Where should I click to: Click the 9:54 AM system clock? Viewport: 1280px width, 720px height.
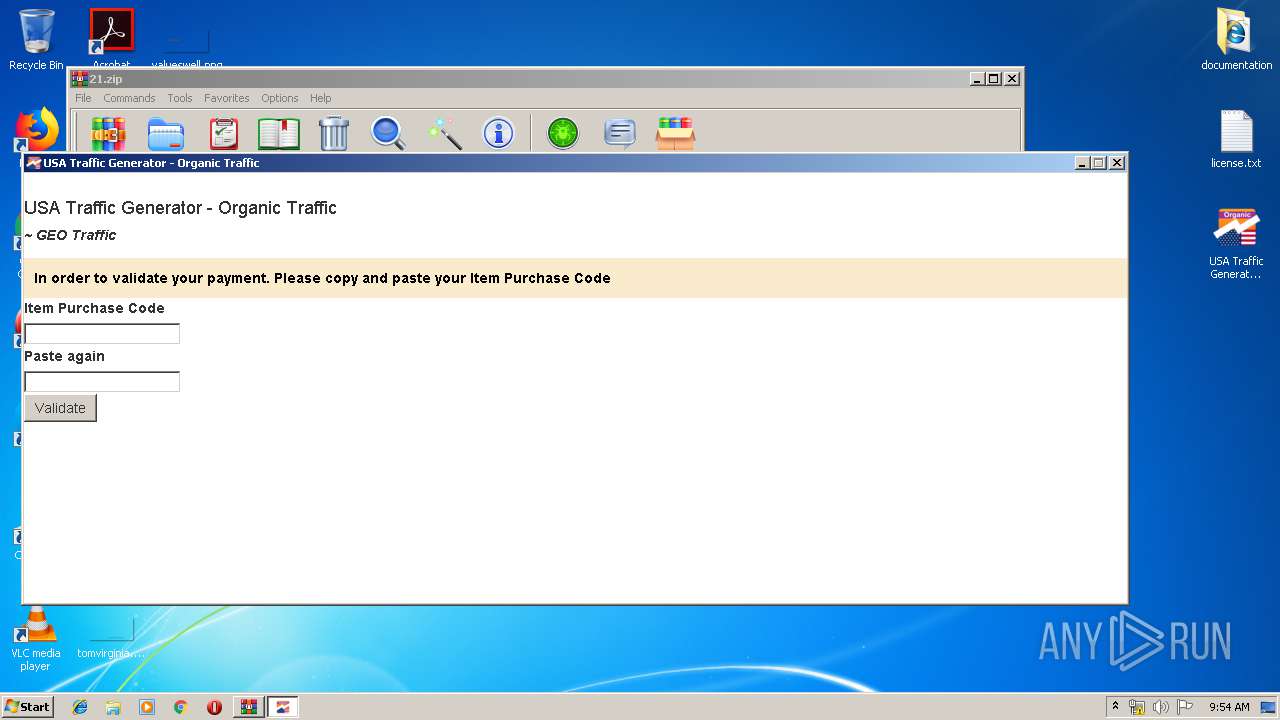point(1229,707)
